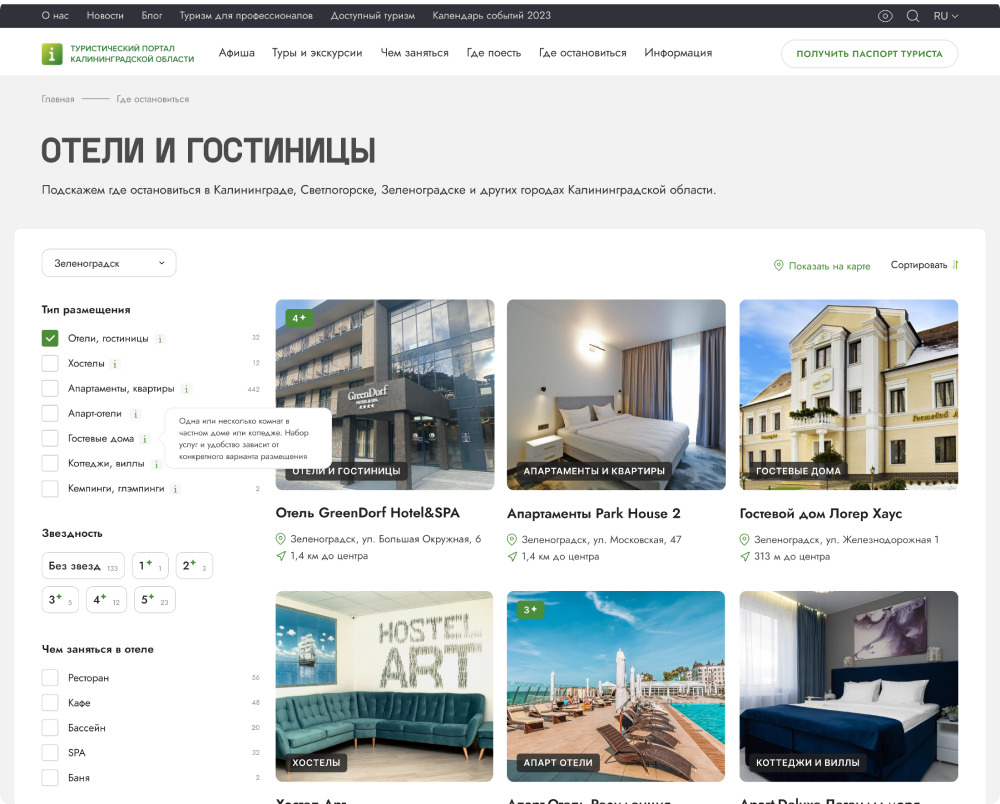
Task: Open the Зеленоградск city dropdown
Action: [108, 263]
